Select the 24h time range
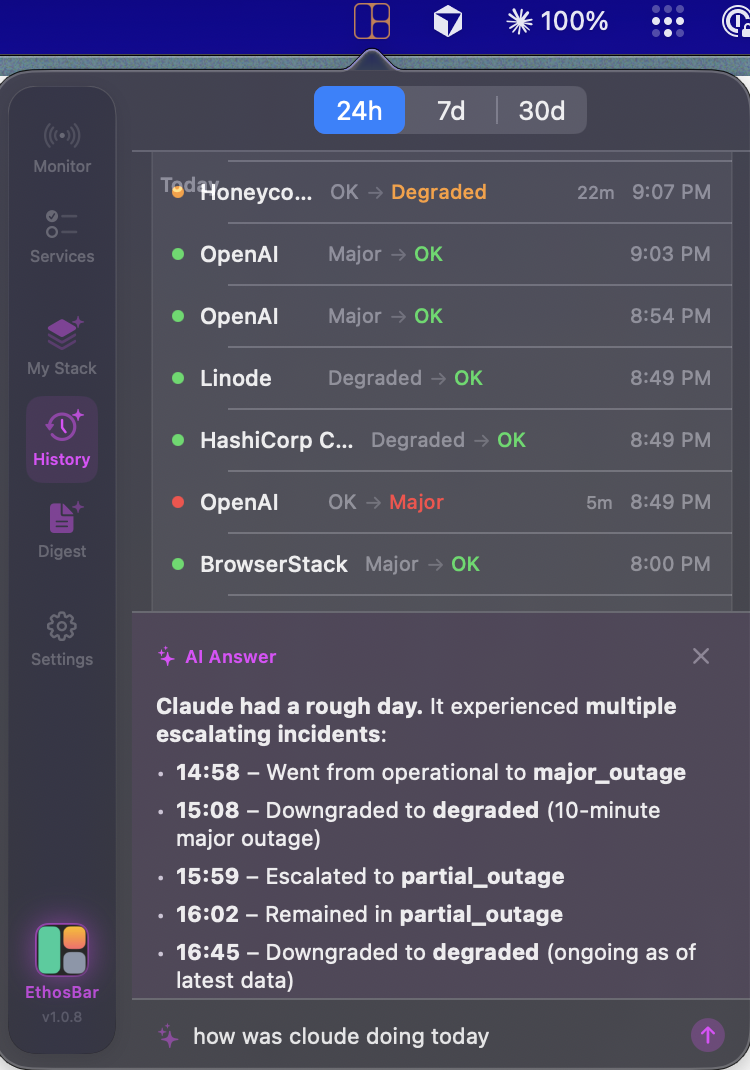This screenshot has width=750, height=1070. [359, 110]
